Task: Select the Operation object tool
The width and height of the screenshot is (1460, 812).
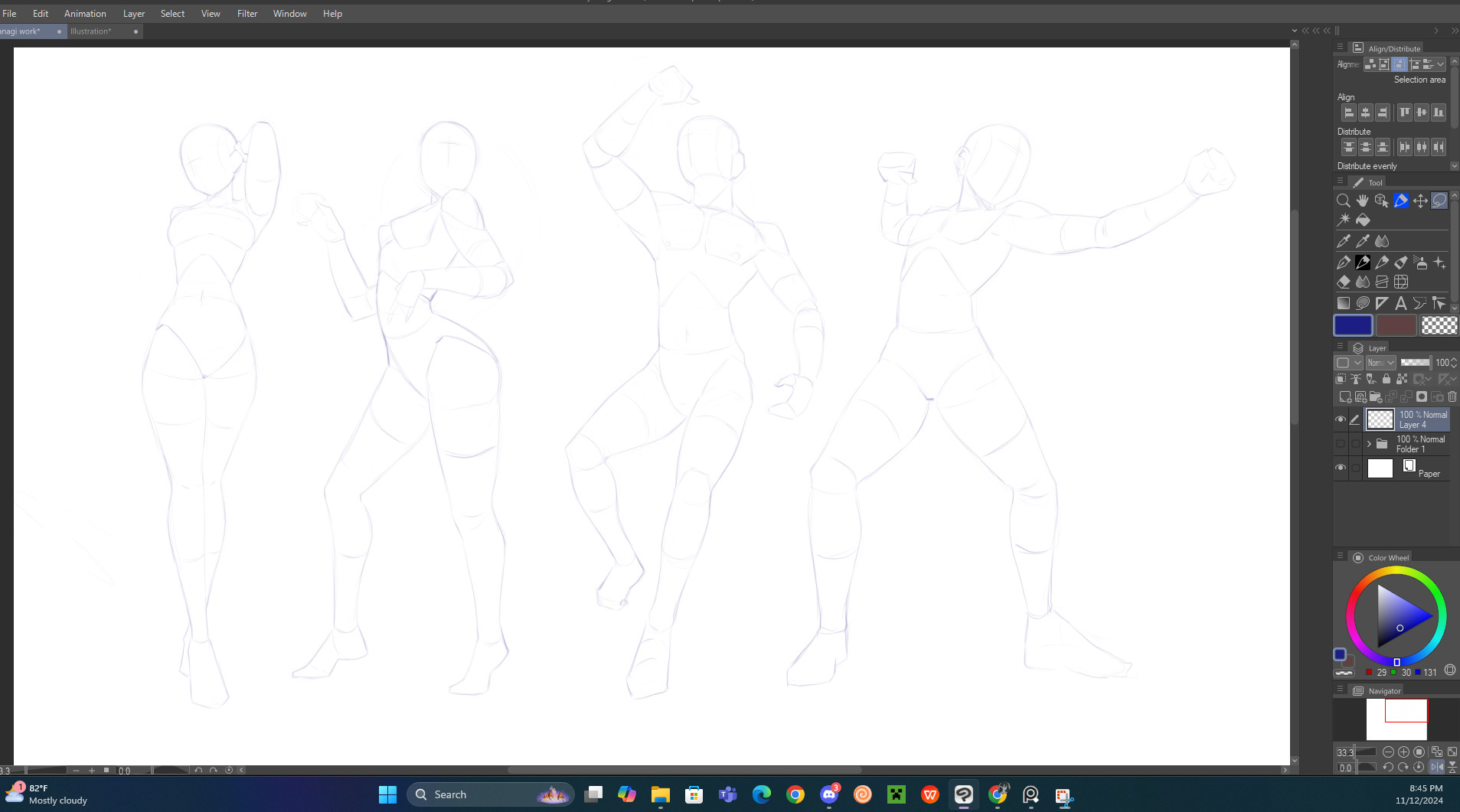Action: pos(1381,201)
